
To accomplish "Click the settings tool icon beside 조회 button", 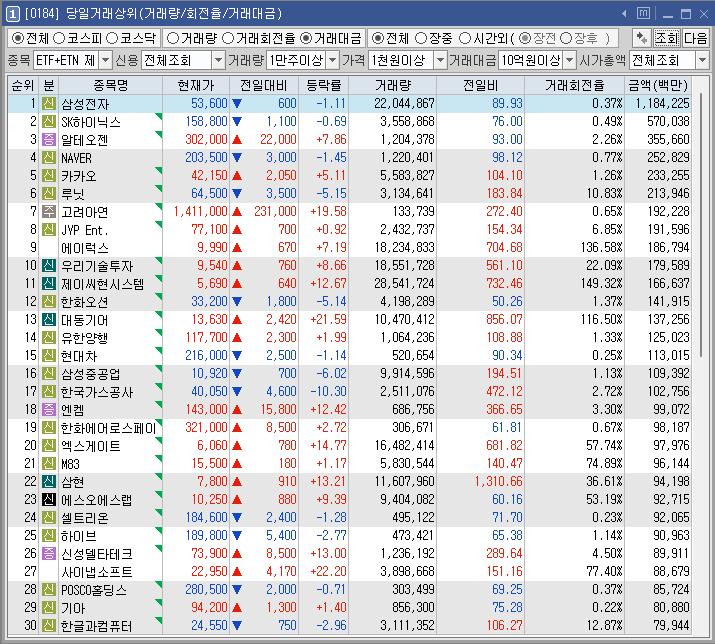I will point(642,38).
